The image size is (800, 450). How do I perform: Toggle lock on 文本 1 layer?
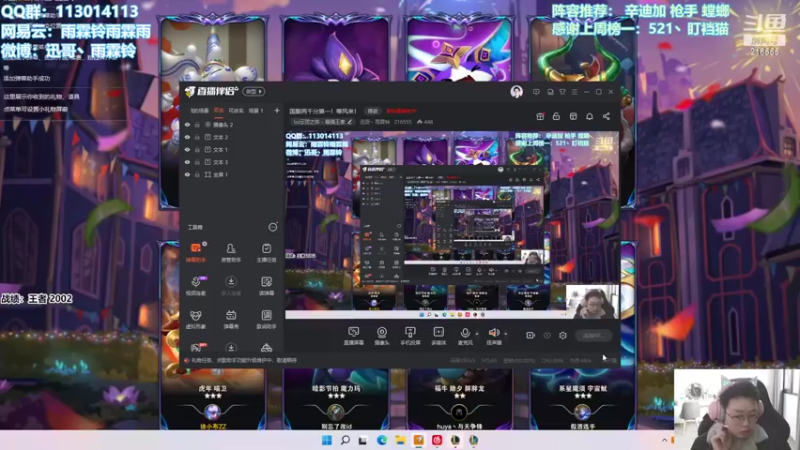coord(197,149)
